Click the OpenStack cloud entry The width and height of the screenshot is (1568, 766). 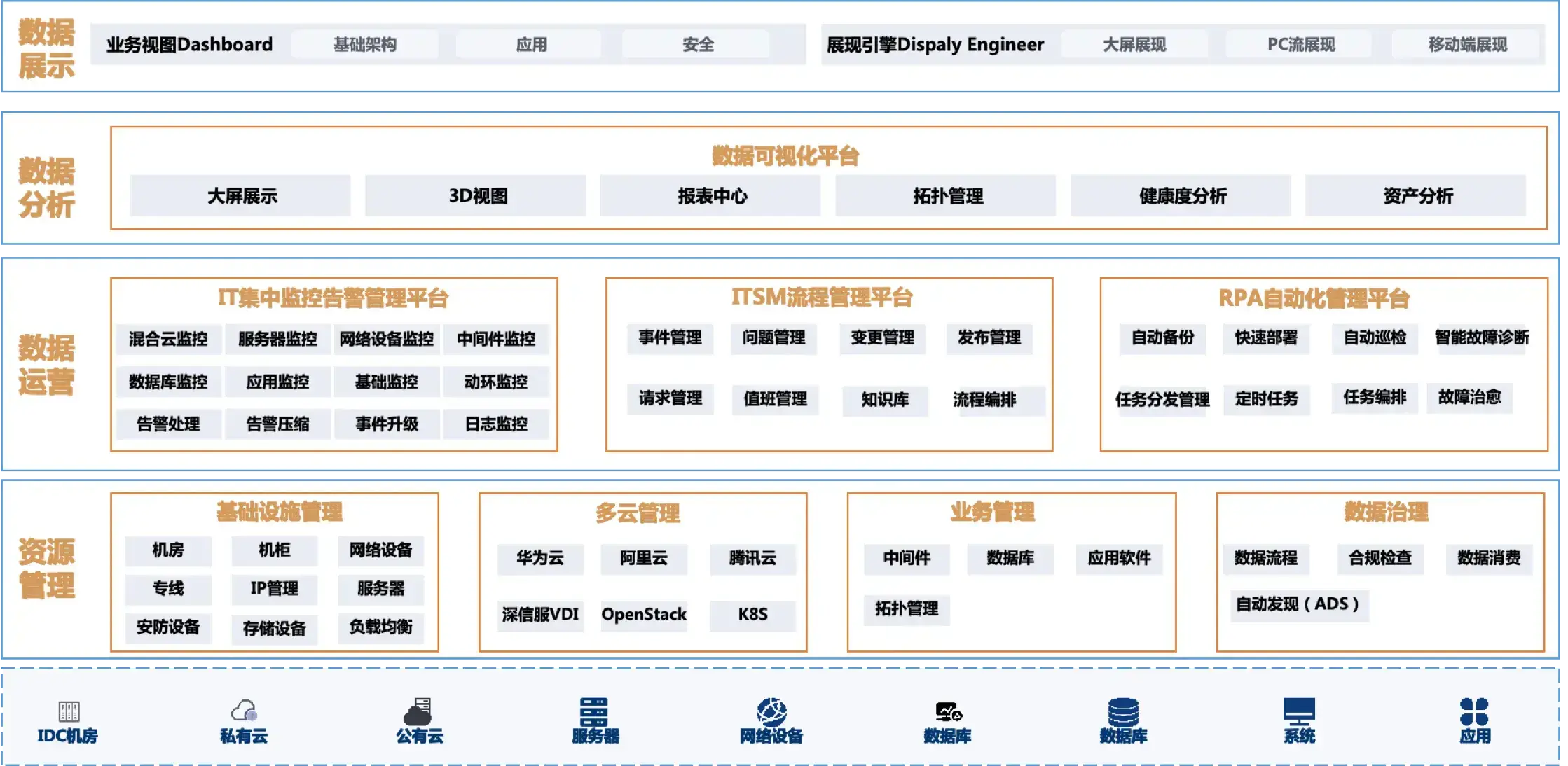tap(643, 615)
